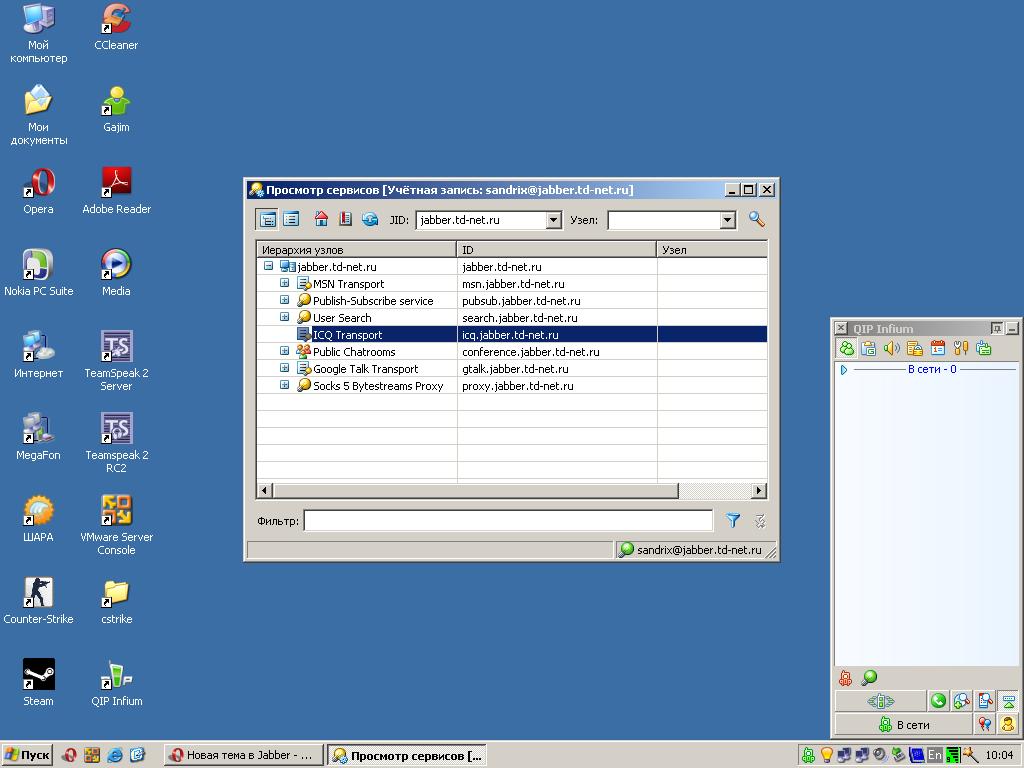Open the QIP padlock privacy icon

tap(914, 348)
